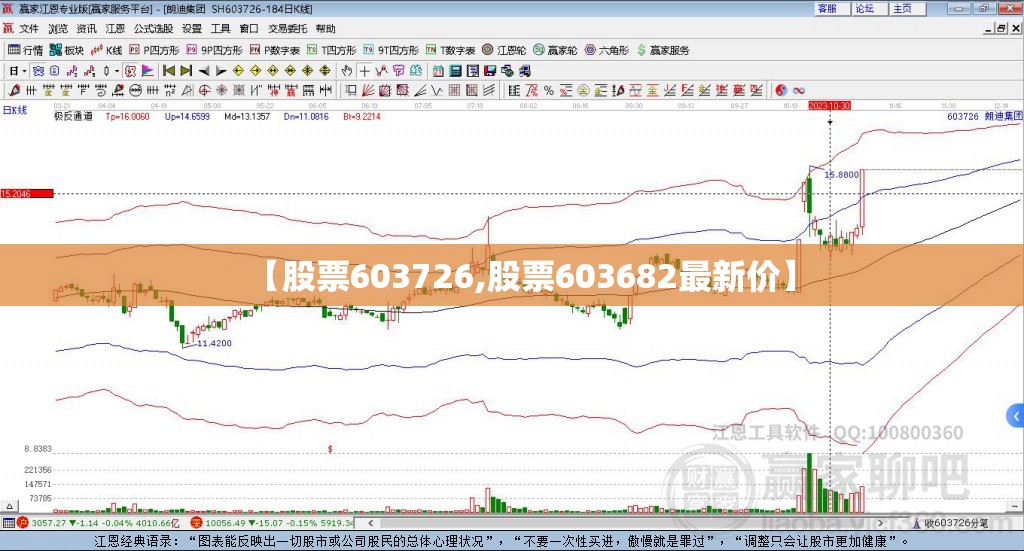The image size is (1024, 551).
Task: Open the 交易委托 menu
Action: coord(287,29)
